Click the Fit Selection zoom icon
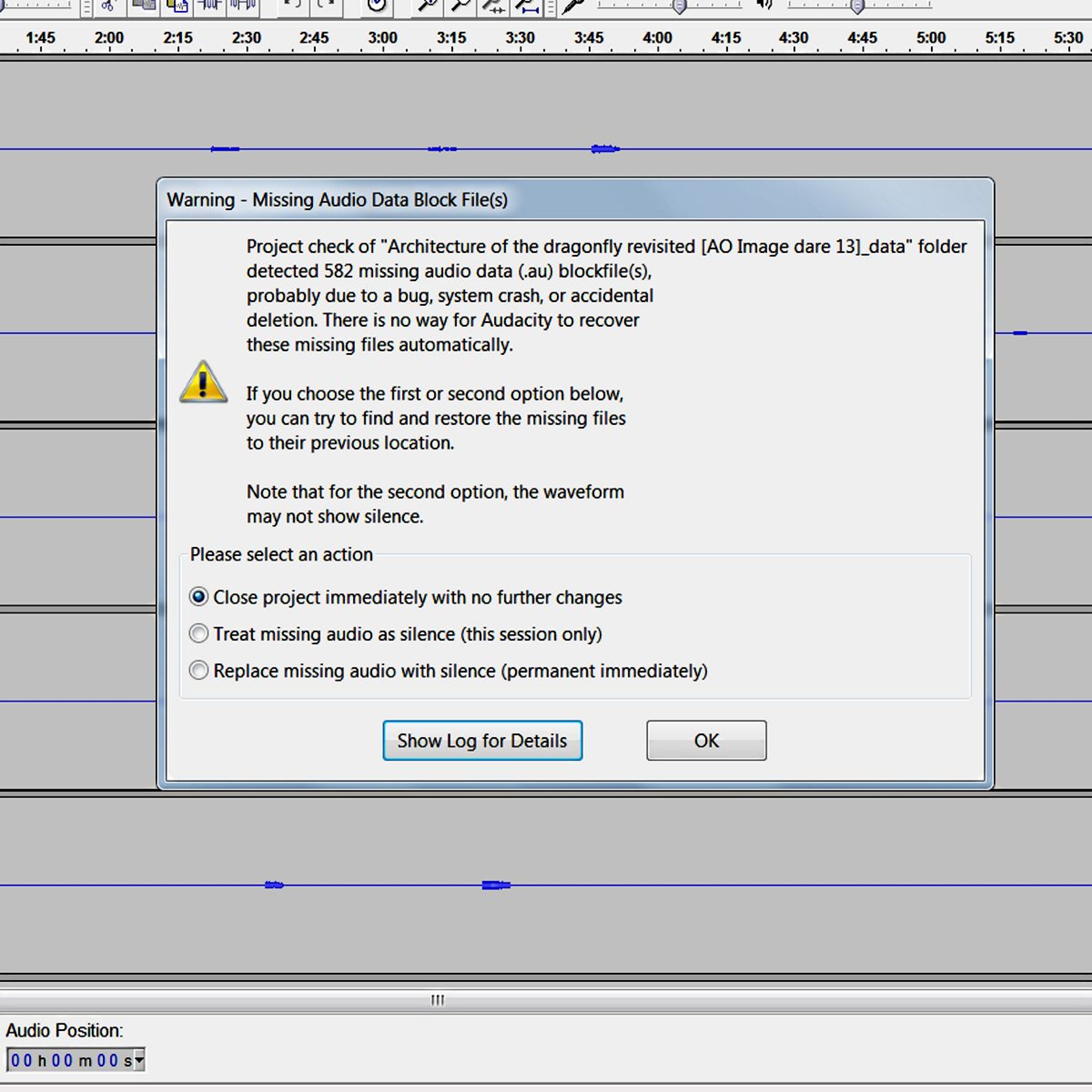Screen dimensions: 1092x1092 point(493,7)
